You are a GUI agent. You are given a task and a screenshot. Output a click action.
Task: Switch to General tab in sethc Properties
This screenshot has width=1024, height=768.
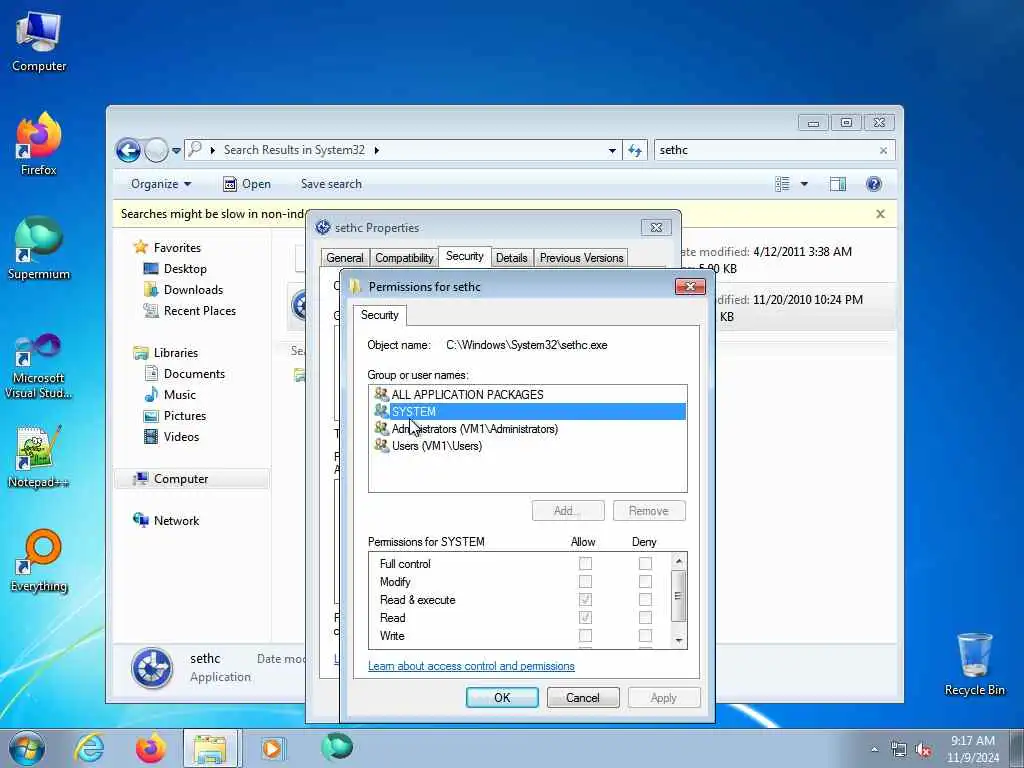tap(345, 258)
